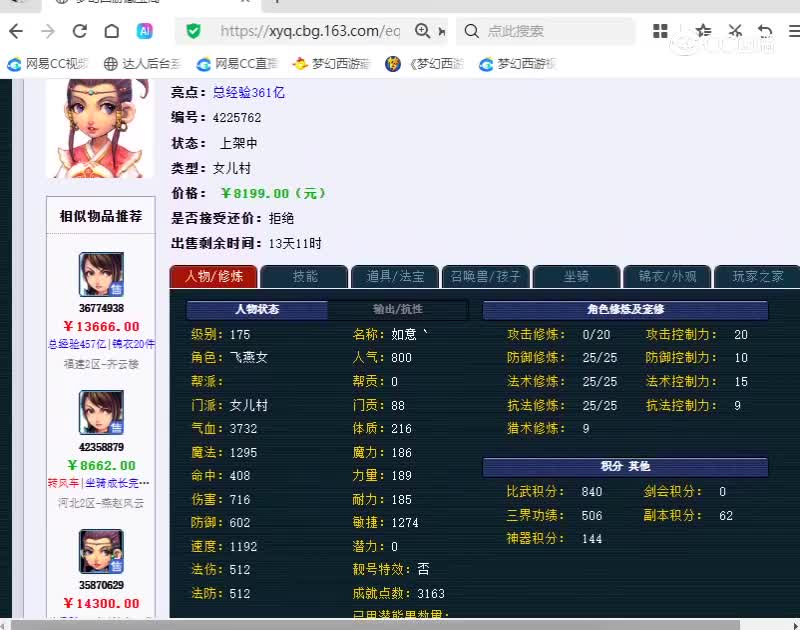Click the horizontal scrollbar at bottom

click(375, 625)
